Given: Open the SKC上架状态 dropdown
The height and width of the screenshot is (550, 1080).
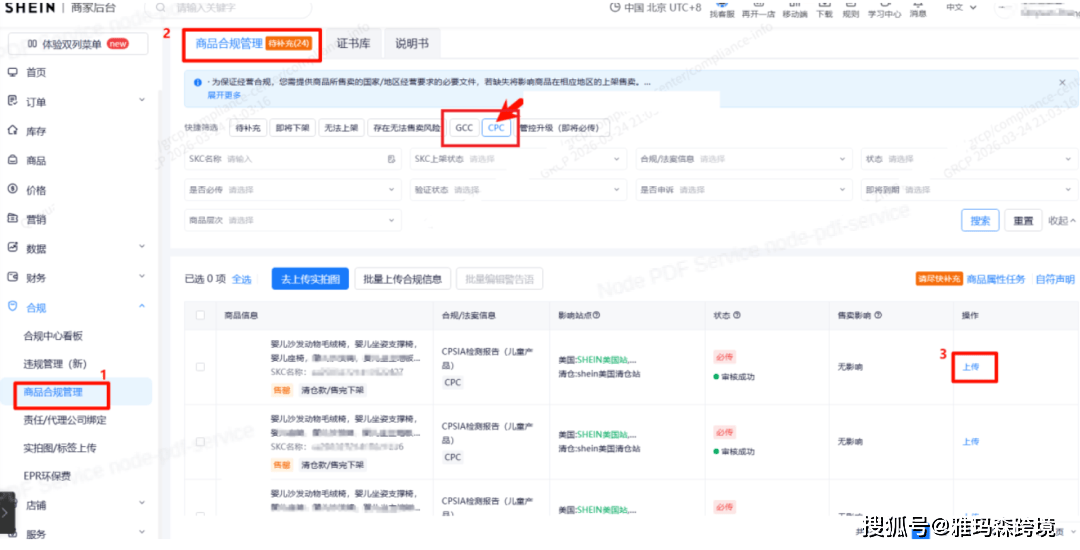Looking at the screenshot, I should point(519,159).
